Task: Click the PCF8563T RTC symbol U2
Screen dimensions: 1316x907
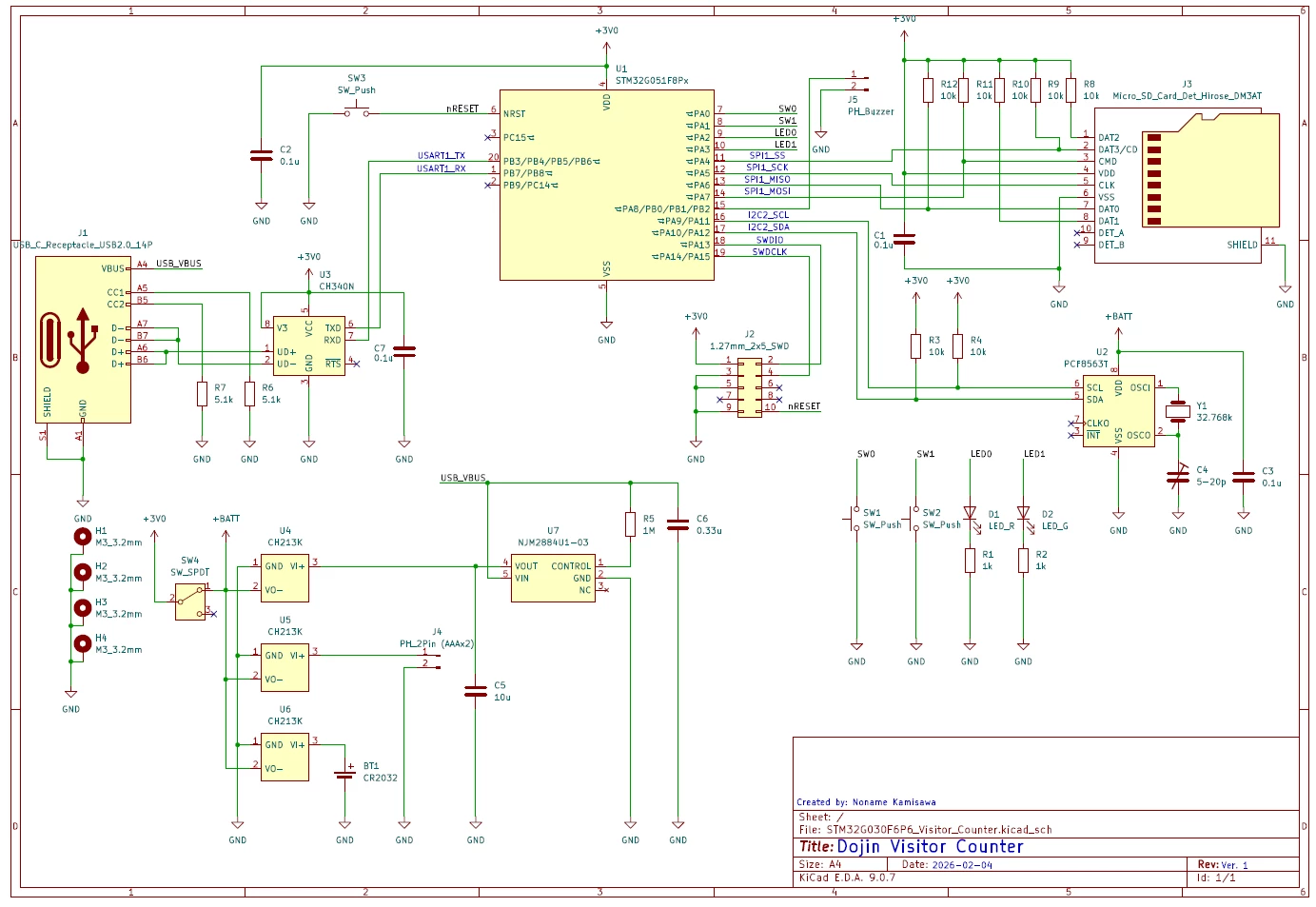Action: [x=1118, y=410]
